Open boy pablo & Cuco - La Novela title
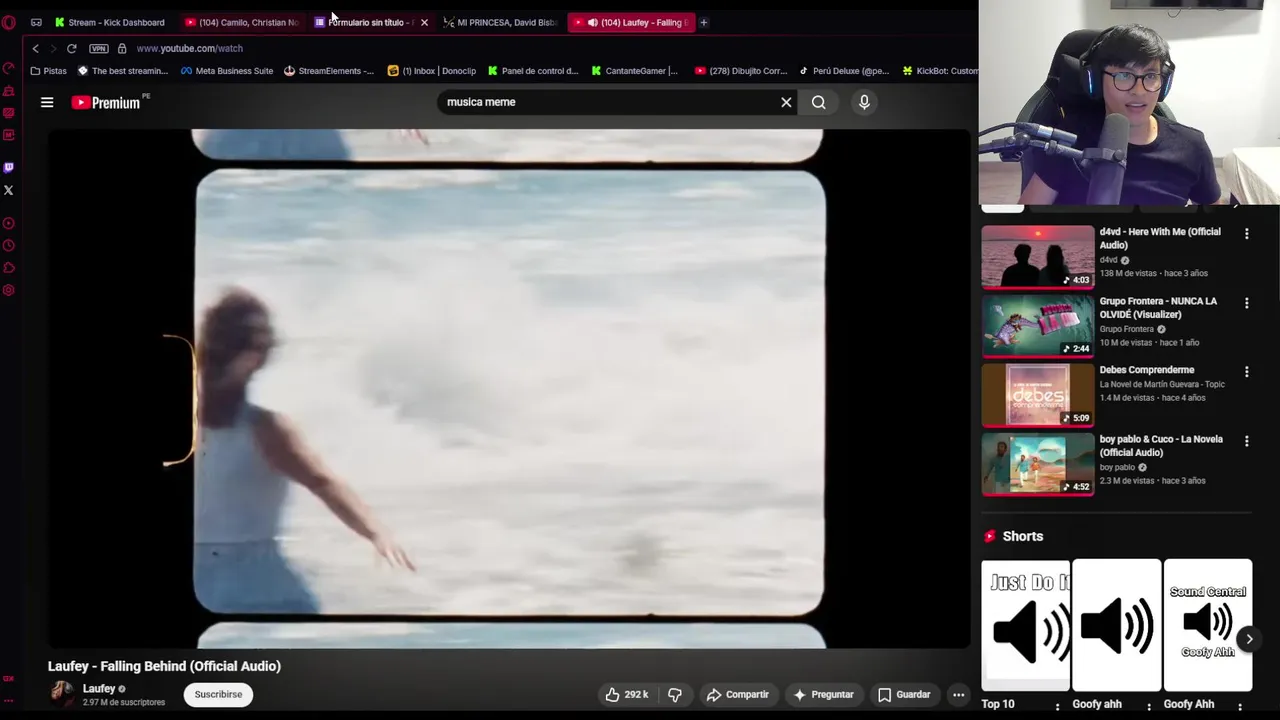The width and height of the screenshot is (1280, 720). pyautogui.click(x=1161, y=446)
